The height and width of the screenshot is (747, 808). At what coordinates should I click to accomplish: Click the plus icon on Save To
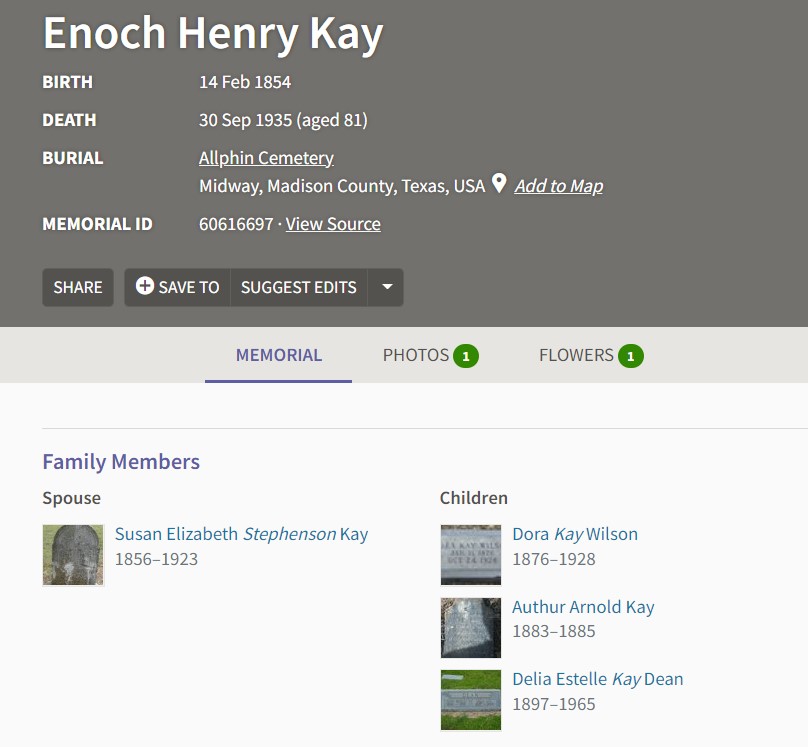145,286
